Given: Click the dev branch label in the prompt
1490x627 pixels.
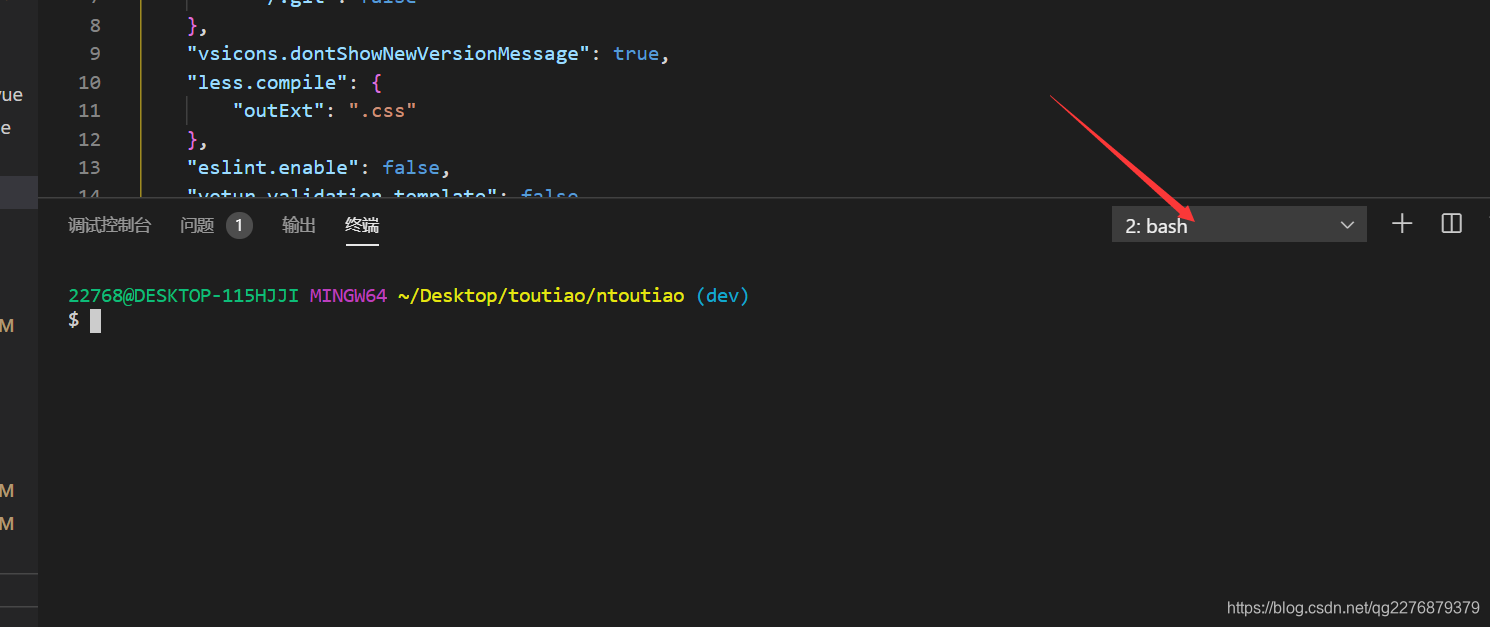Looking at the screenshot, I should click(722, 295).
